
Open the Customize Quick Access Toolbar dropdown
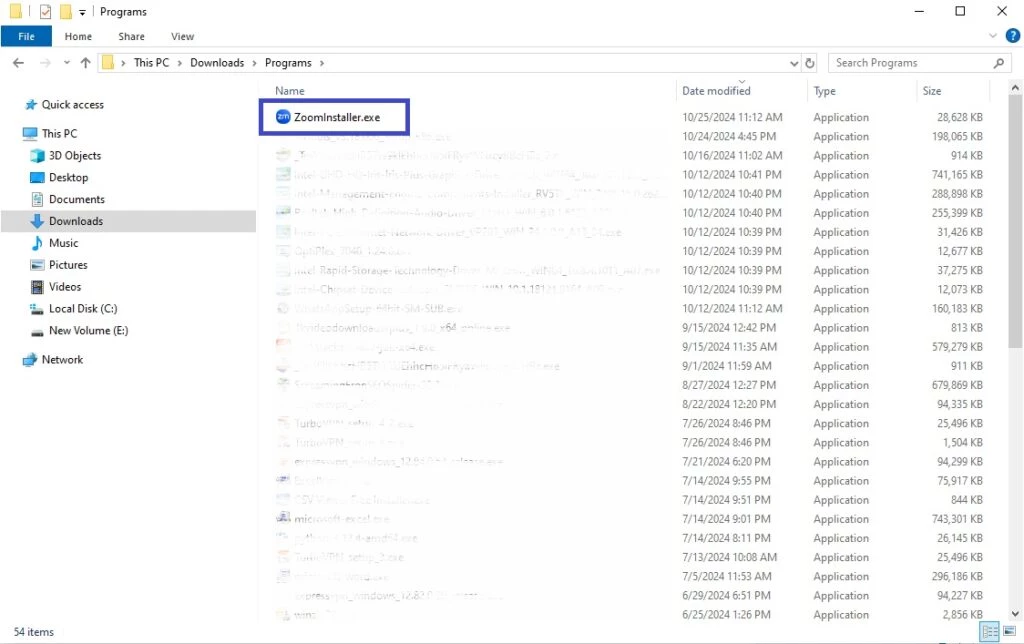(x=82, y=12)
